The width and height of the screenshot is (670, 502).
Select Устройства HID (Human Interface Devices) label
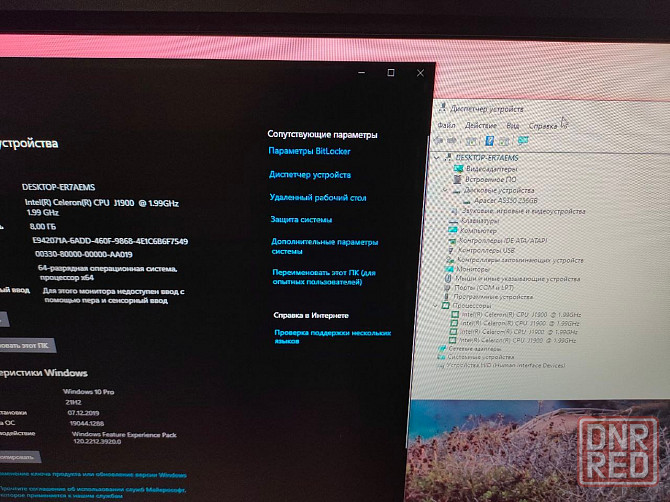coord(506,366)
